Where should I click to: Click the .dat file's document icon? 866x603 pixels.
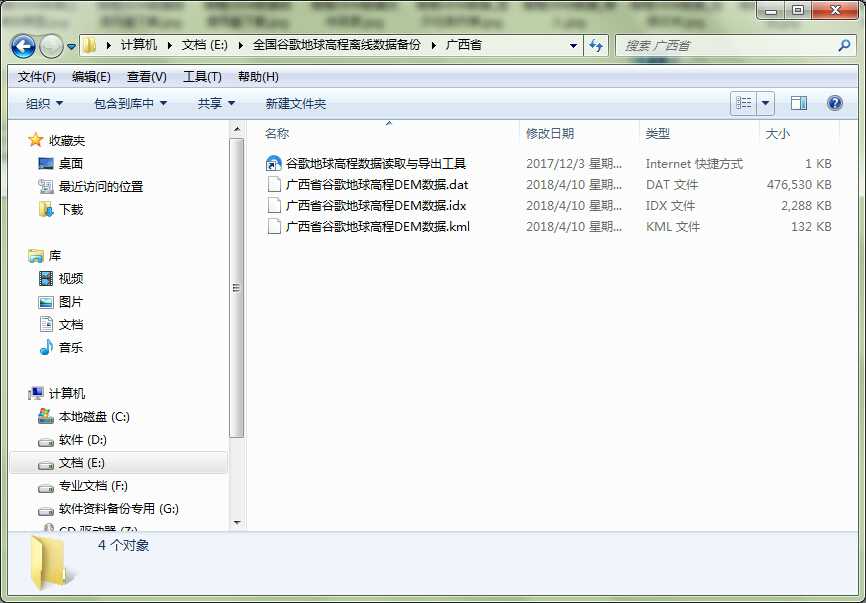coord(274,184)
